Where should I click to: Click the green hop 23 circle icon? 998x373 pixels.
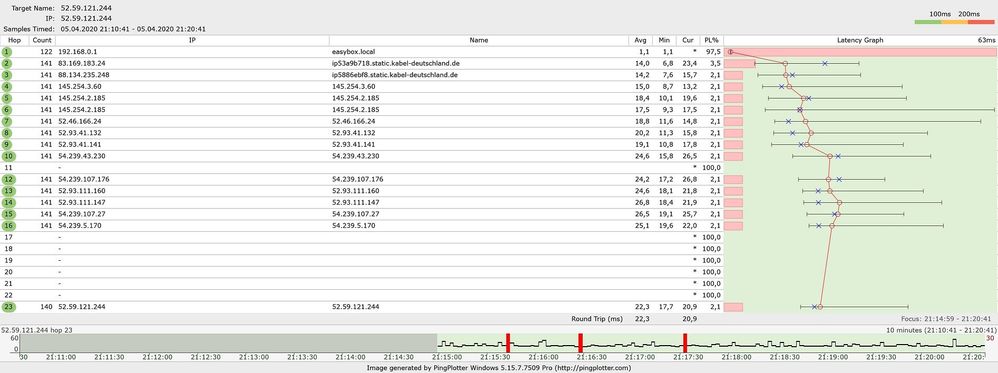pos(8,307)
